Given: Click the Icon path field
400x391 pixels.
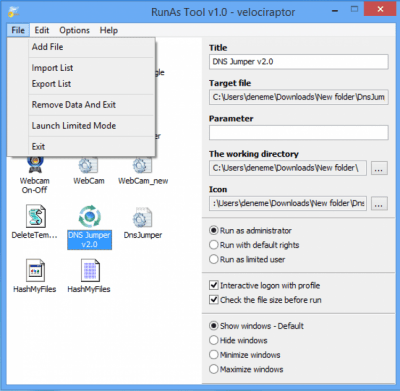Looking at the screenshot, I should pos(288,203).
